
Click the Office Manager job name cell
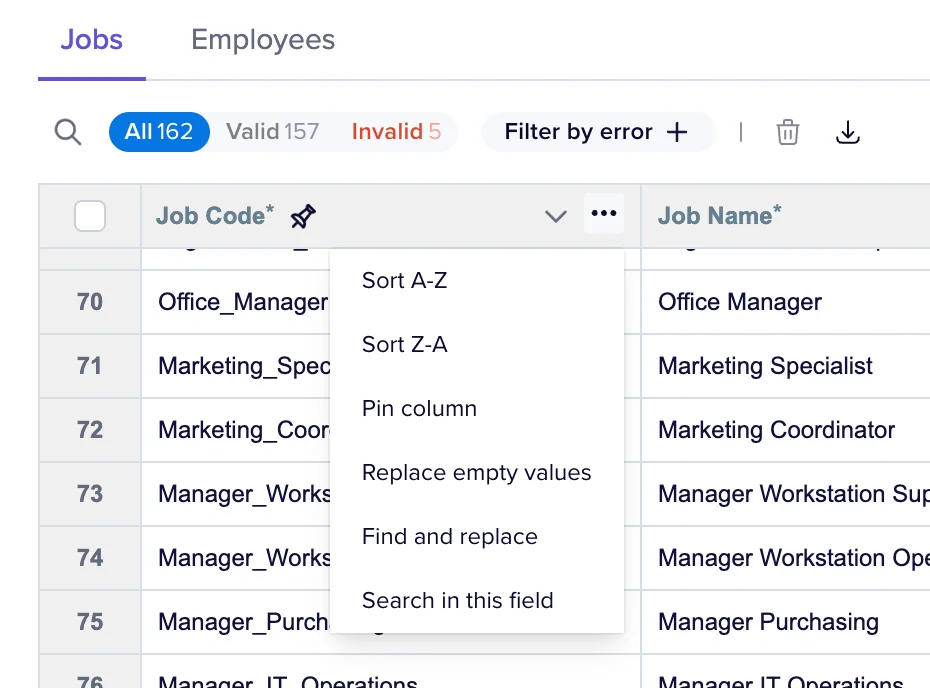[x=740, y=302]
